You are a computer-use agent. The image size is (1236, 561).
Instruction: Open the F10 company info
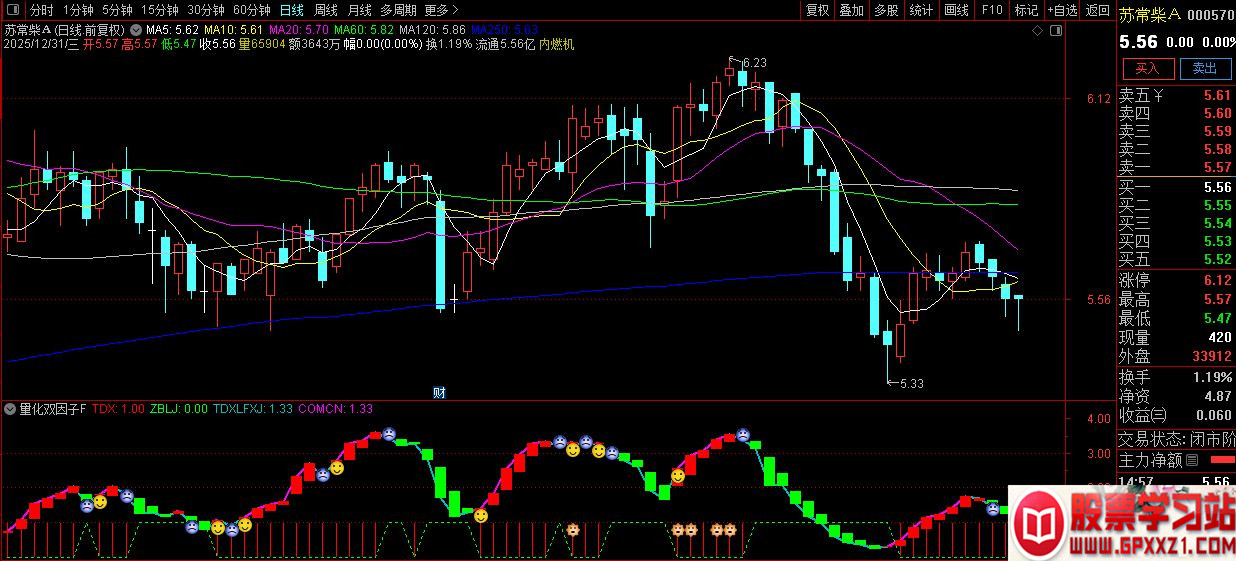pyautogui.click(x=992, y=10)
